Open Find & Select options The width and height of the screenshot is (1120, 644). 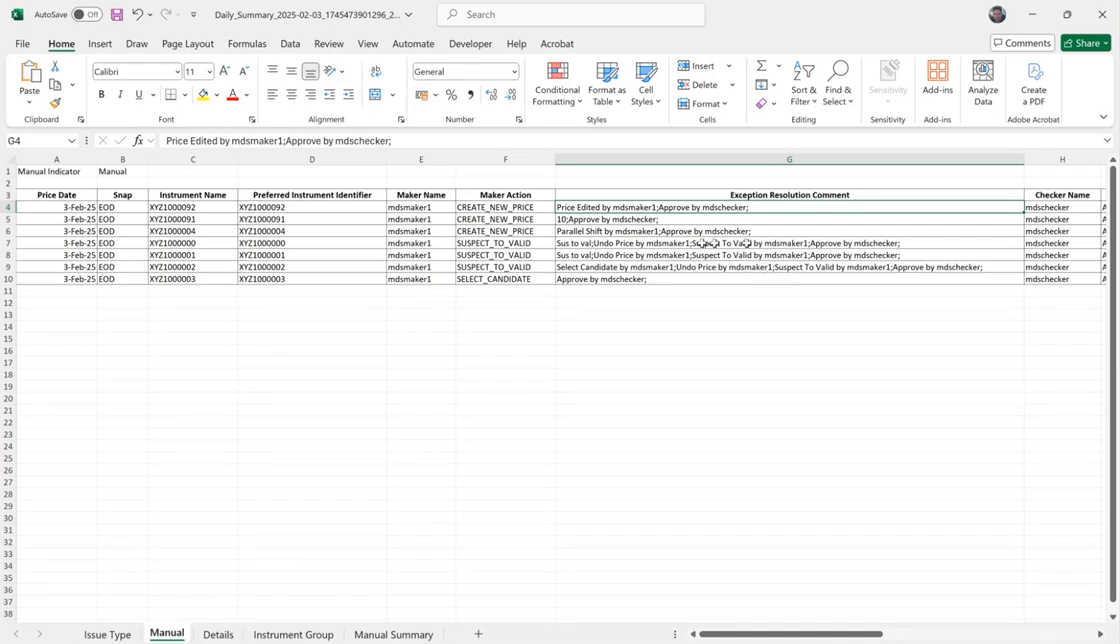pyautogui.click(x=838, y=84)
